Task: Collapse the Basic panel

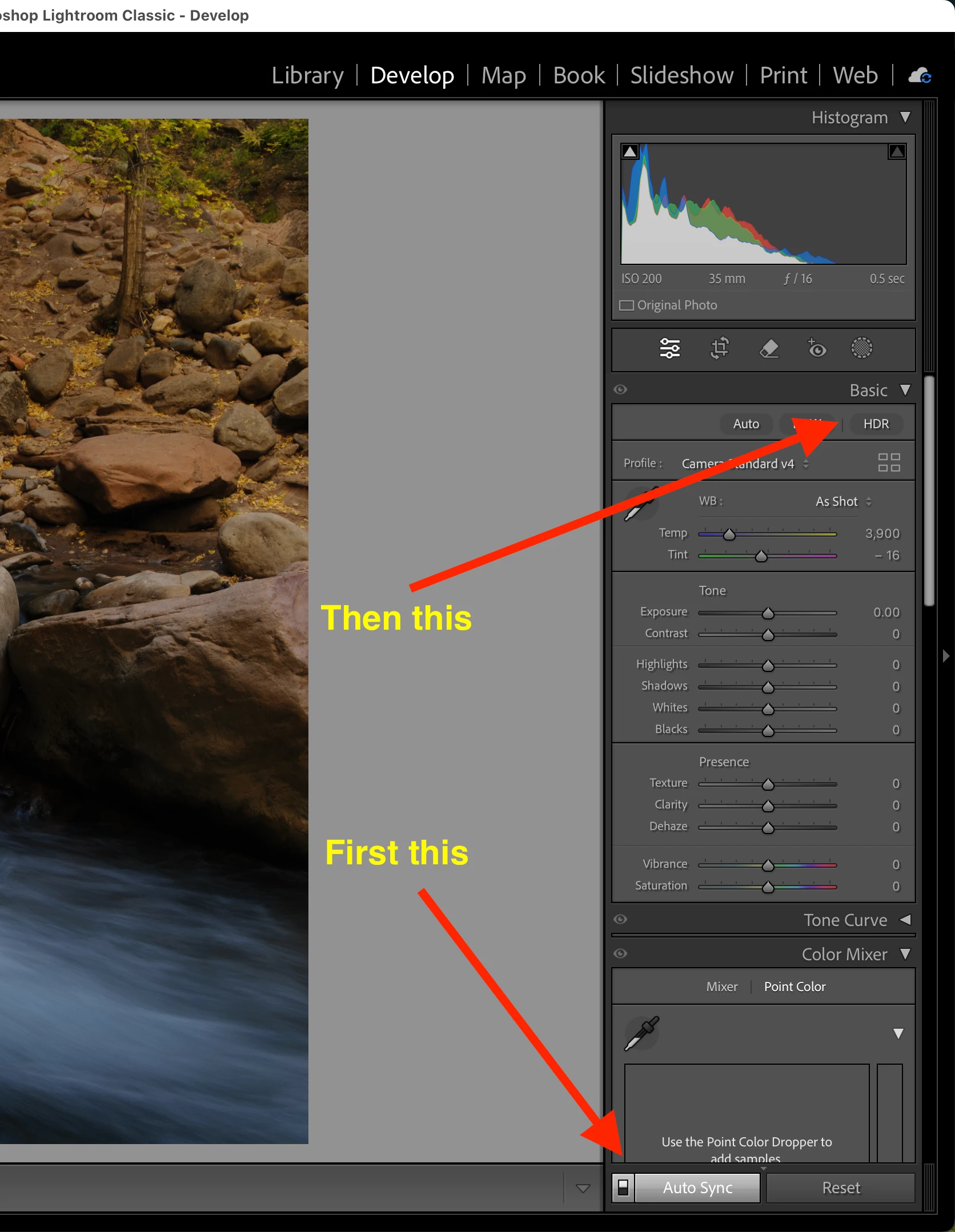Action: pos(905,390)
